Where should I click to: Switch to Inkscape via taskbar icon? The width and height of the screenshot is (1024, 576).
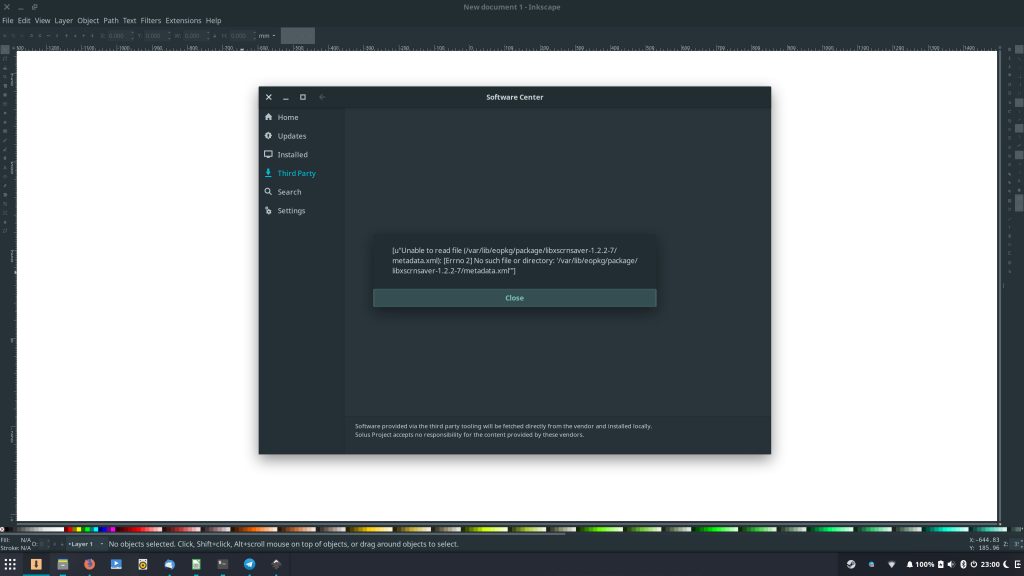pos(276,564)
